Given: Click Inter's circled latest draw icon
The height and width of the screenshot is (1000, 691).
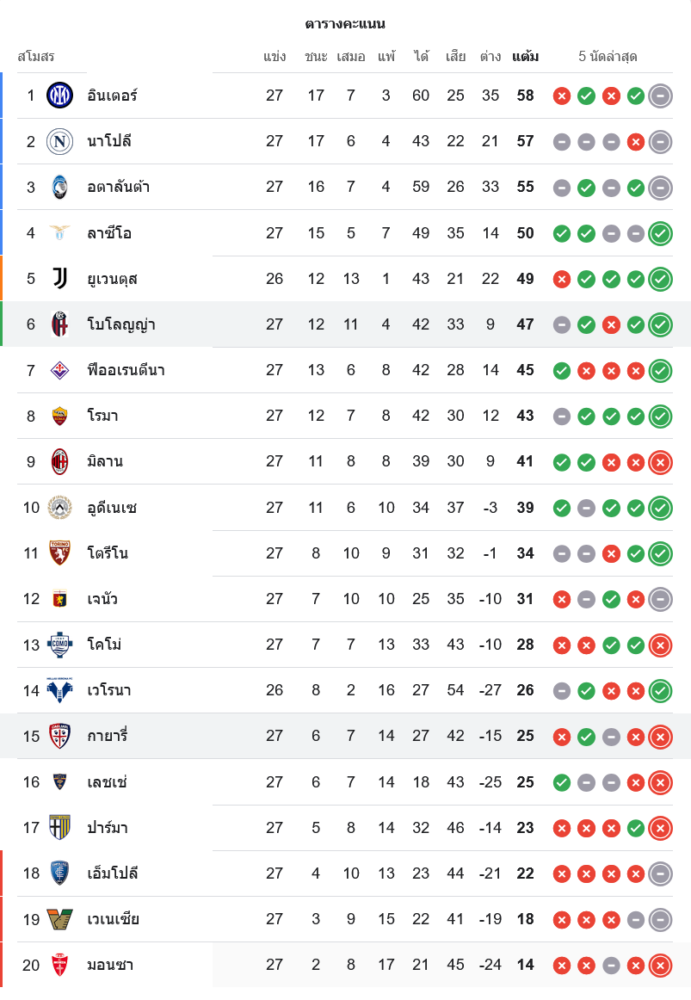Looking at the screenshot, I should 660,96.
